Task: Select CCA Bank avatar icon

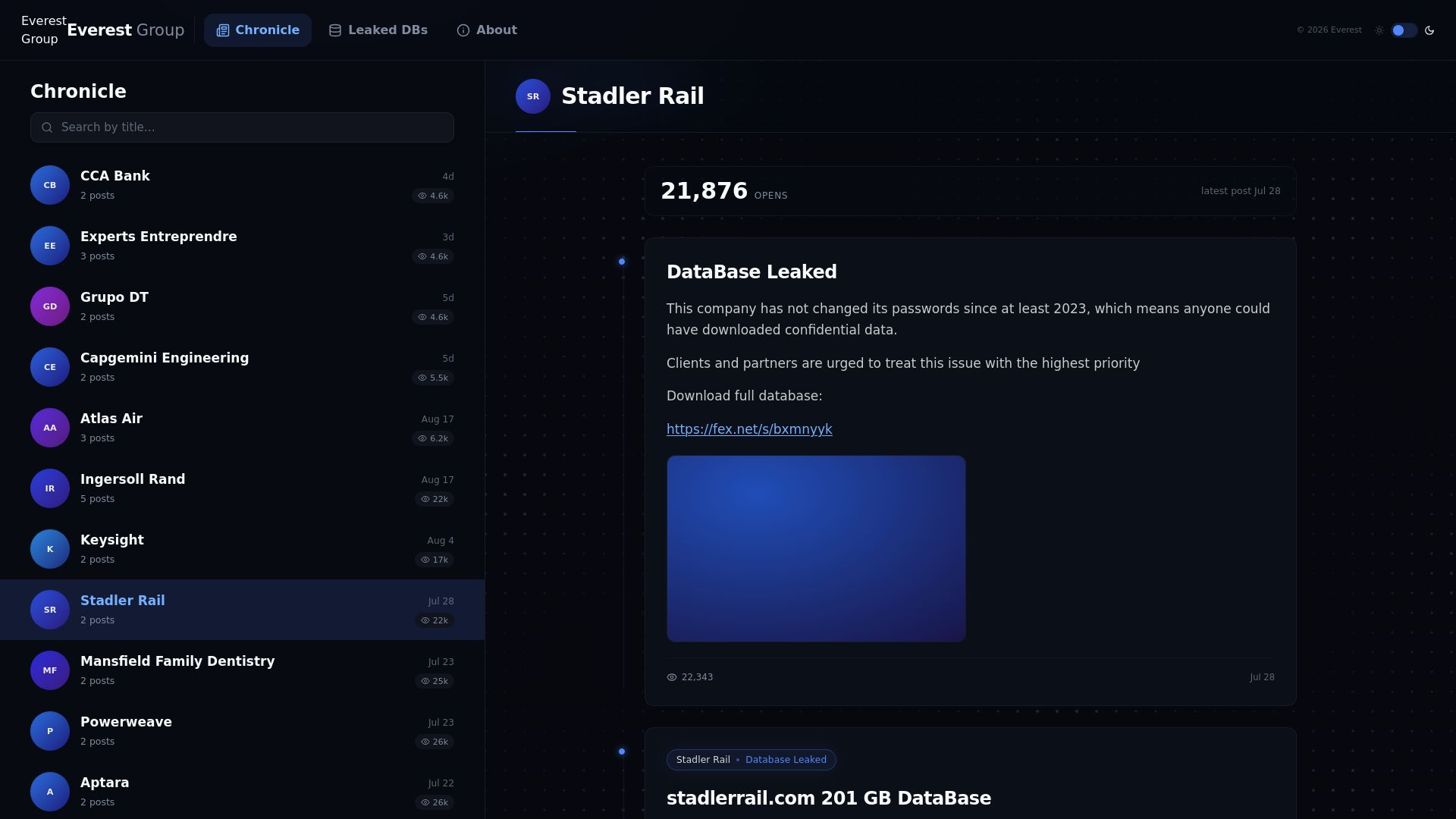Action: (x=50, y=185)
